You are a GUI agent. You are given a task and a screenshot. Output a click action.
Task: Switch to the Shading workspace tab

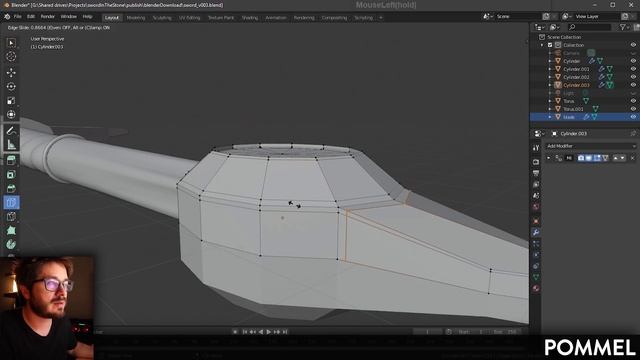[250, 18]
